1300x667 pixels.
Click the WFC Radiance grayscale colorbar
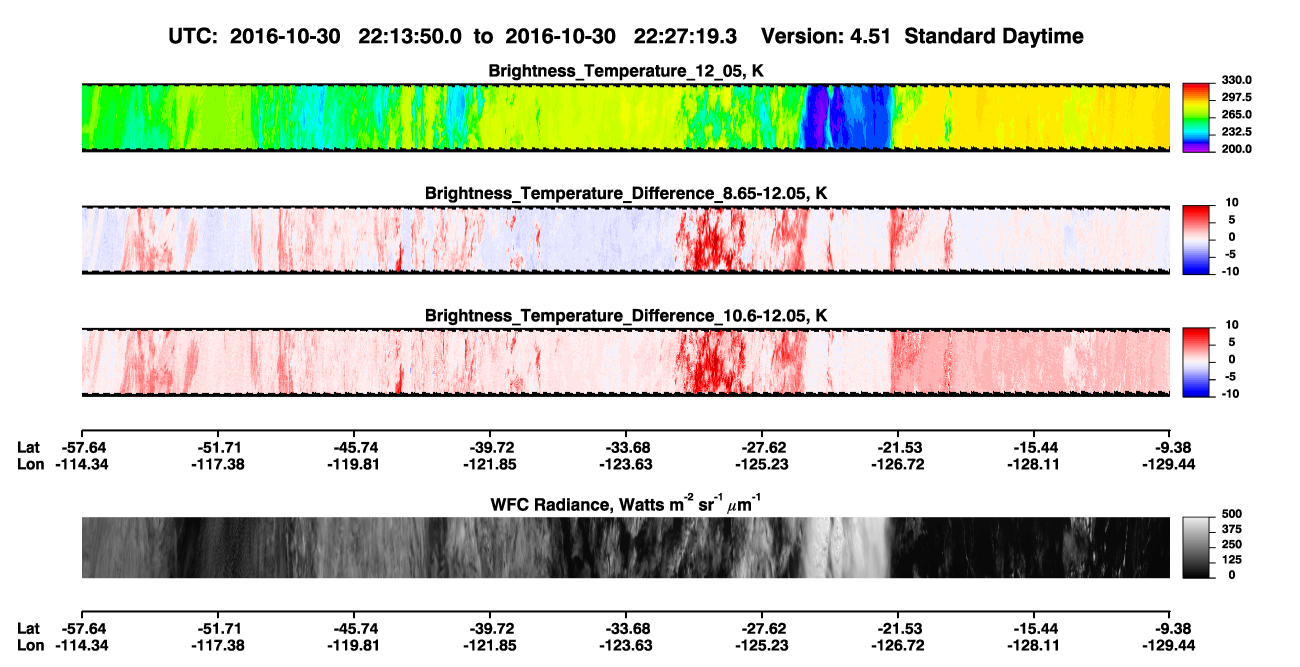tap(1198, 547)
